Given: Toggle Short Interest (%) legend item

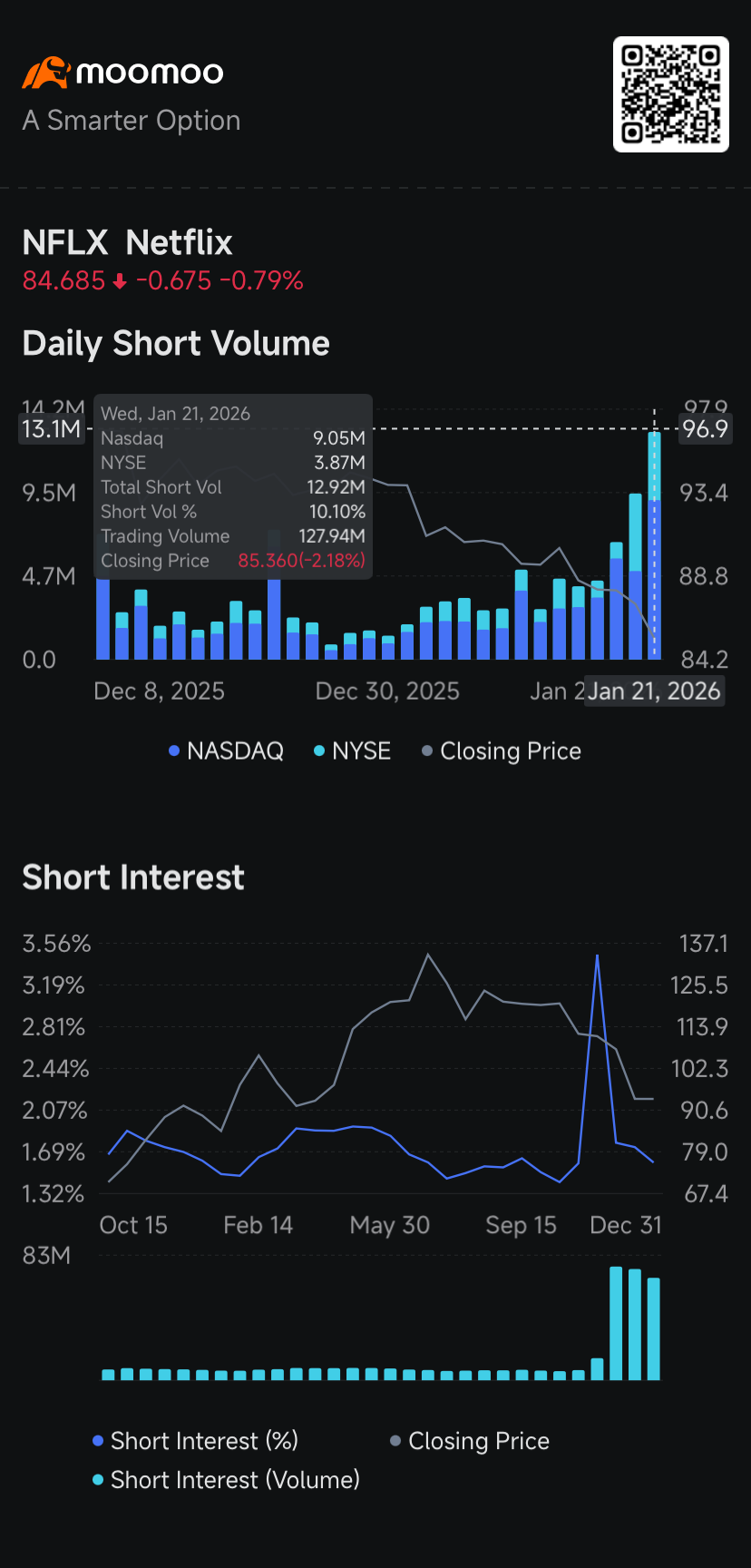Looking at the screenshot, I should point(196,1441).
